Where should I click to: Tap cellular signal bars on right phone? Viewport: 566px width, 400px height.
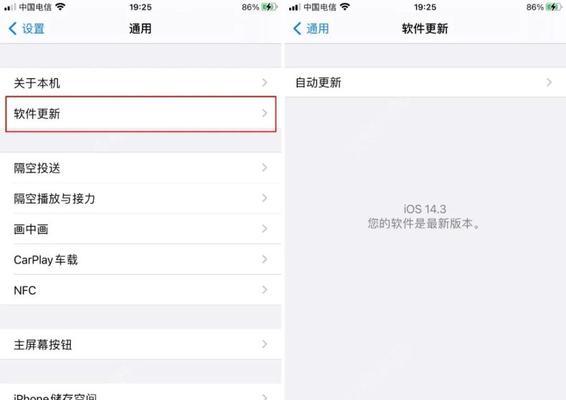(295, 7)
